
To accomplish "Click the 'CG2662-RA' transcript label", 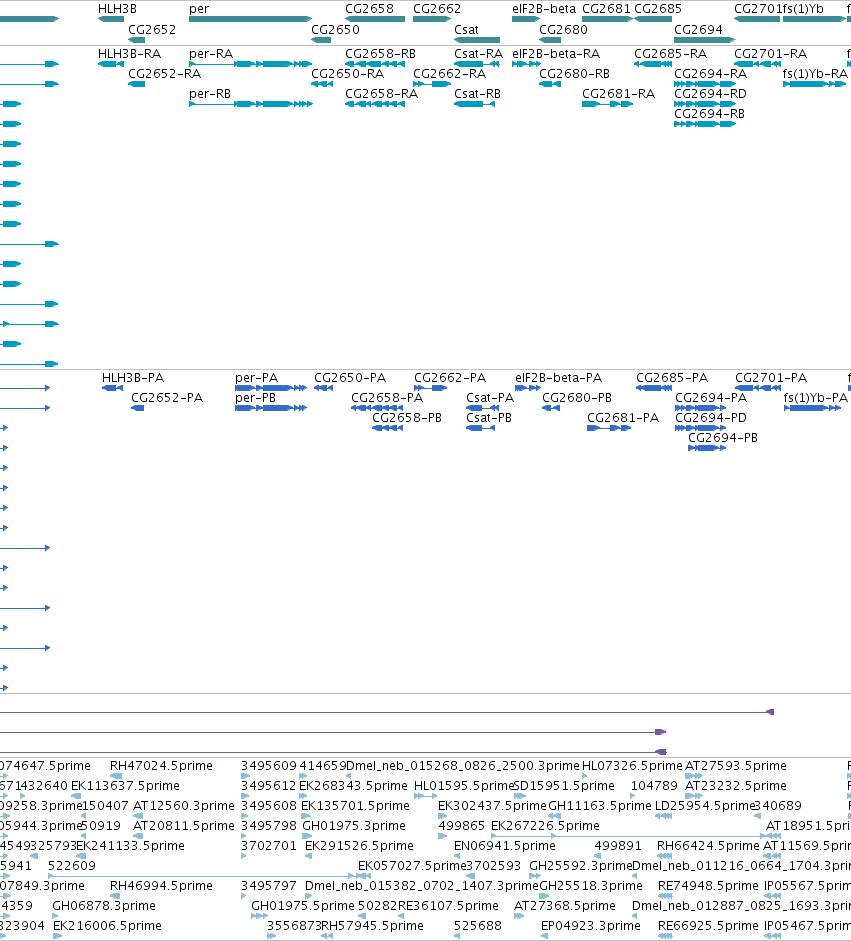I will point(449,73).
